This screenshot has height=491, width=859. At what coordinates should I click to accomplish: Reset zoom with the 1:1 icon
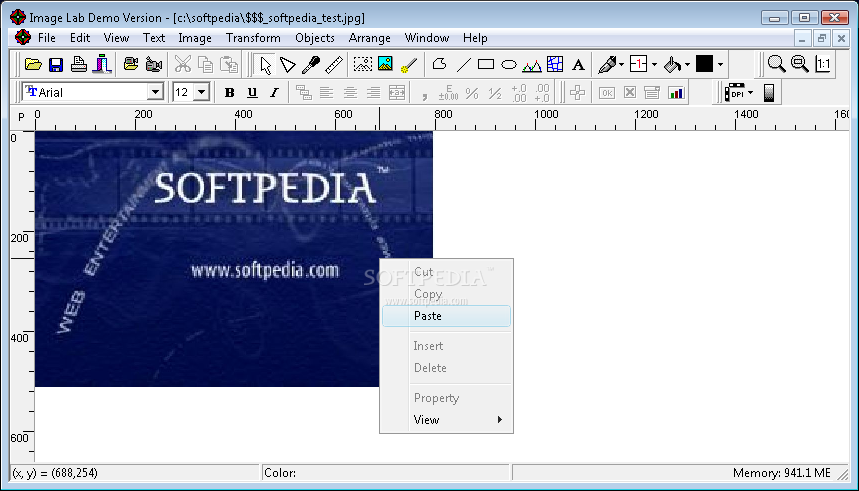pos(823,65)
